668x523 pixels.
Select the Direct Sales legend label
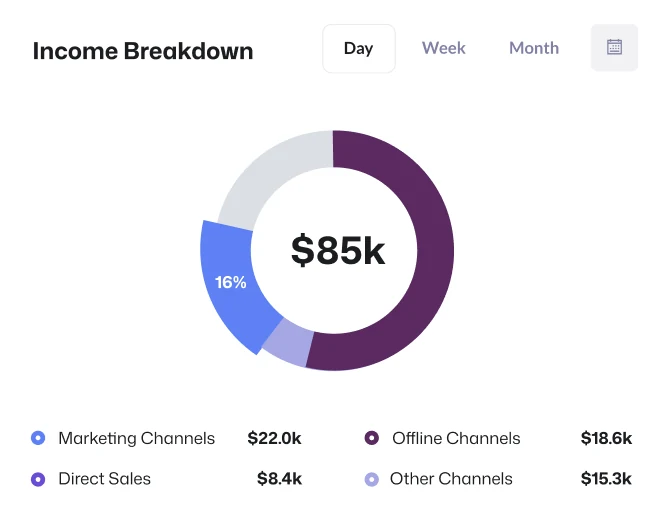tap(104, 479)
